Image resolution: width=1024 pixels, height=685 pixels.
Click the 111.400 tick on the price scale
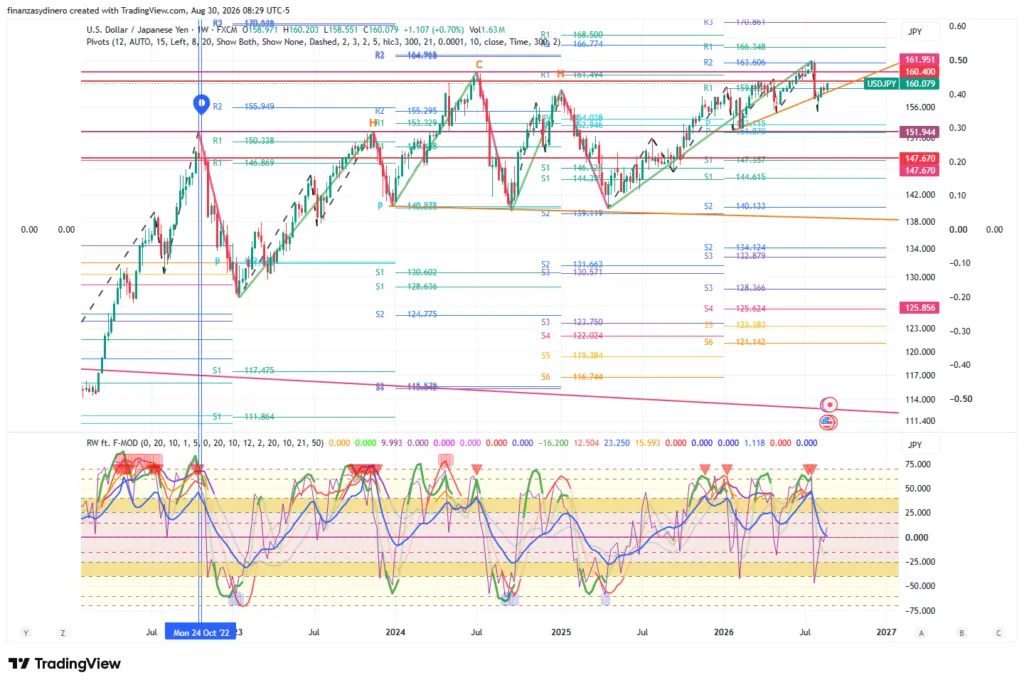920,421
